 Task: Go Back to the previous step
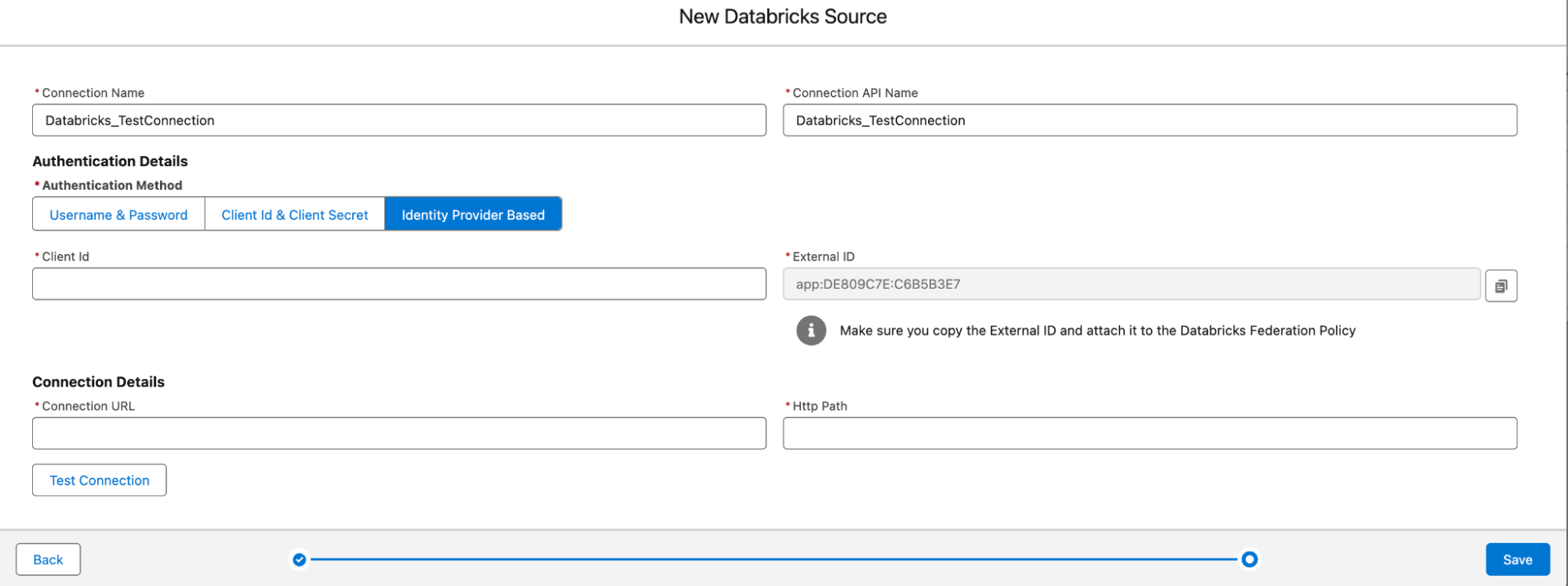[48, 559]
